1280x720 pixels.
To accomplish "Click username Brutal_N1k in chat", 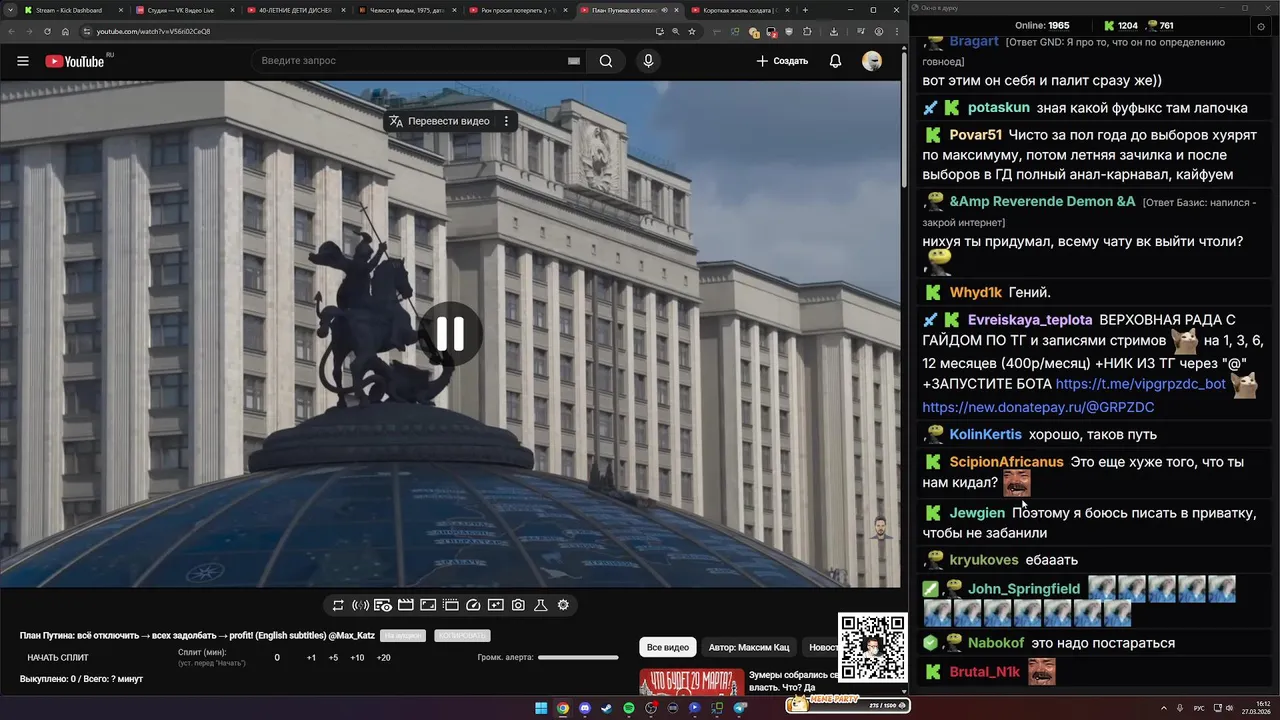I will pyautogui.click(x=984, y=672).
